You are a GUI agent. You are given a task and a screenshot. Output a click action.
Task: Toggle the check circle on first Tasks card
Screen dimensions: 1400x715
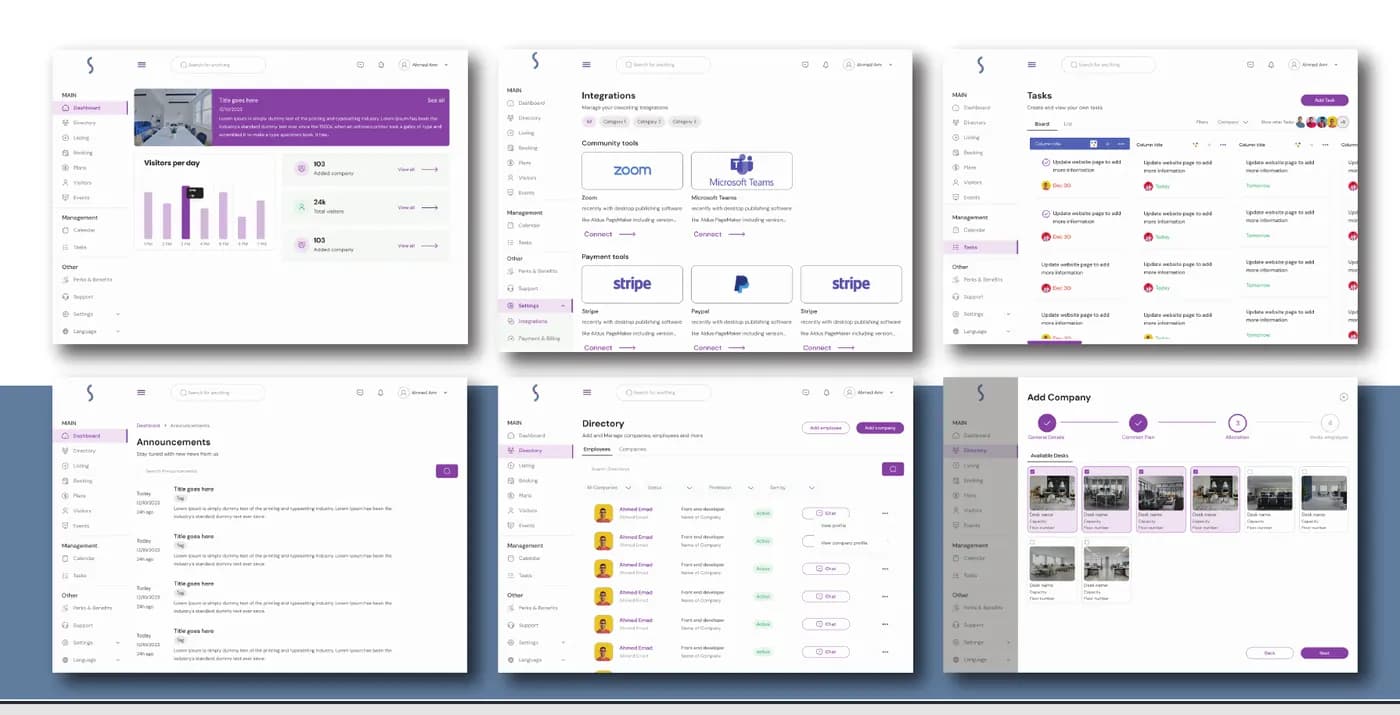(1046, 162)
